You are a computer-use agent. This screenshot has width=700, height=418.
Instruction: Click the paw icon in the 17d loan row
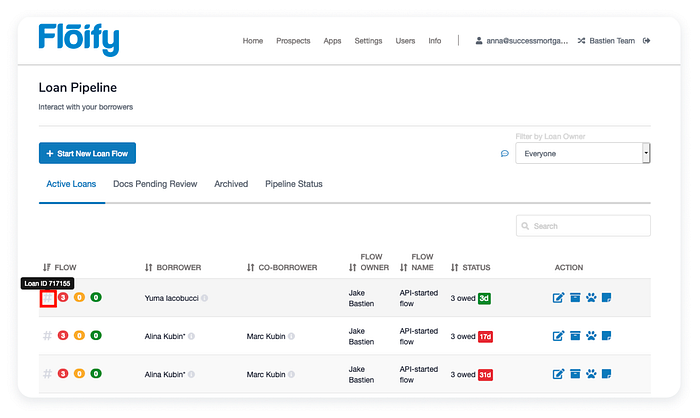coord(591,336)
